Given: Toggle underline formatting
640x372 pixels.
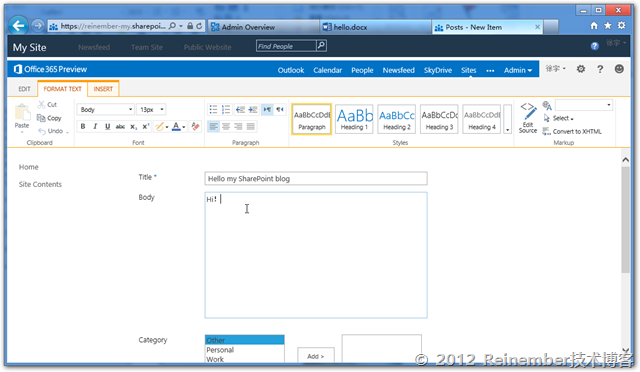Looking at the screenshot, I should tap(107, 127).
